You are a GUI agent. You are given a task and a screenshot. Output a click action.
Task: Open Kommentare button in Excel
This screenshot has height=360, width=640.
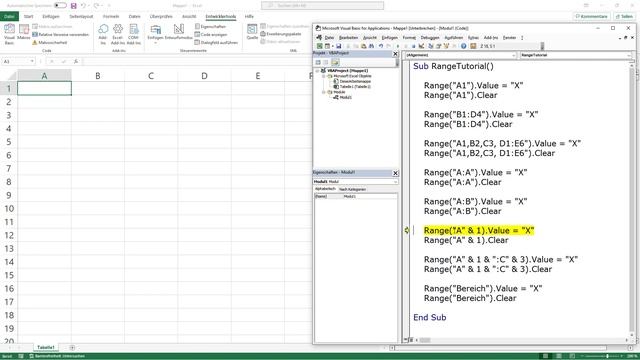coord(591,16)
